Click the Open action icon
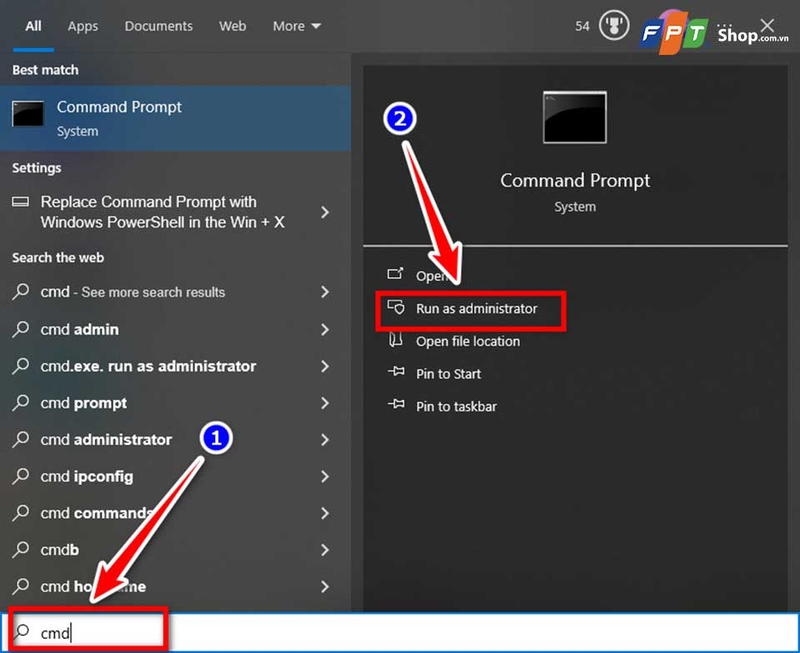 [395, 274]
